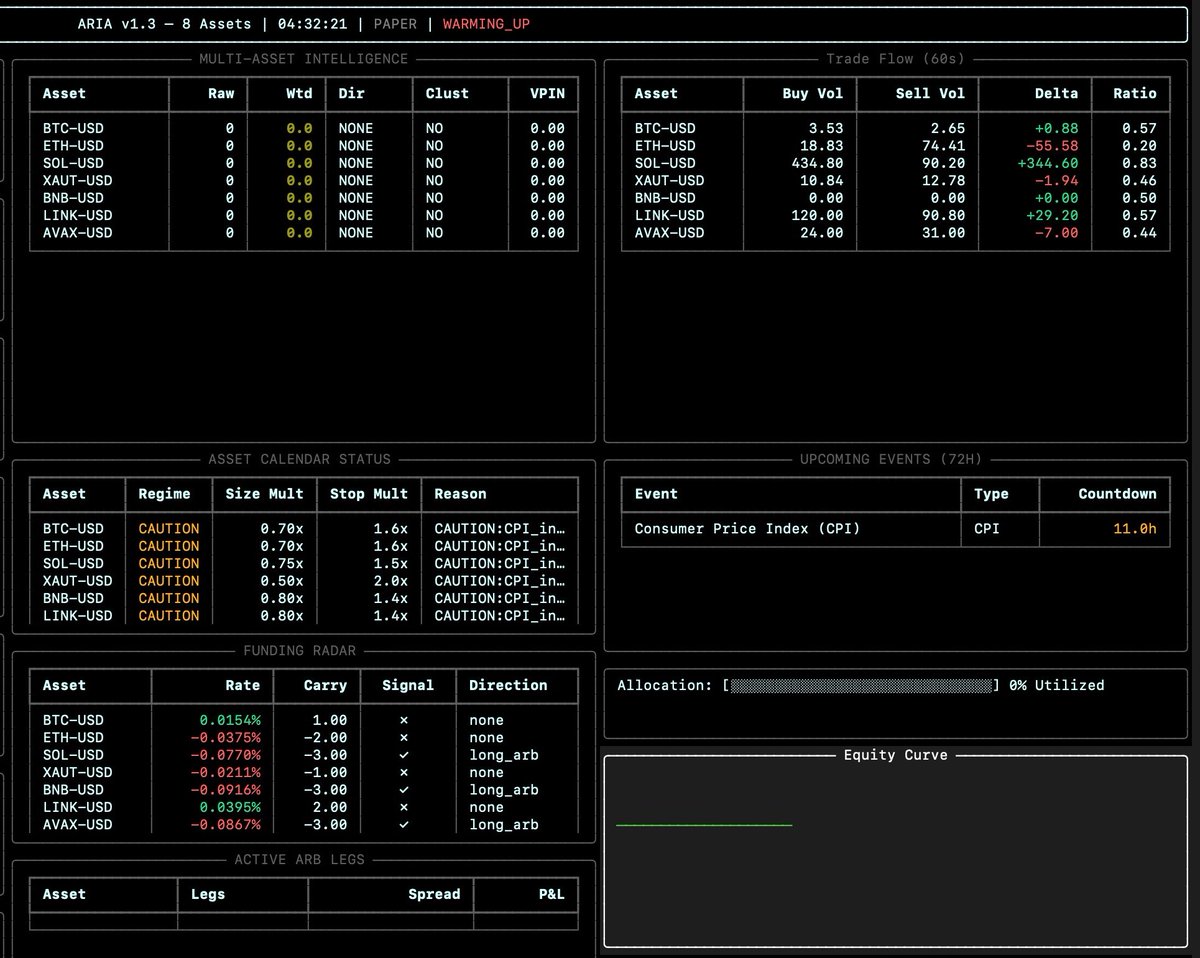Click the PAPER mode label in header
Viewport: 1200px width, 958px height.
point(395,23)
